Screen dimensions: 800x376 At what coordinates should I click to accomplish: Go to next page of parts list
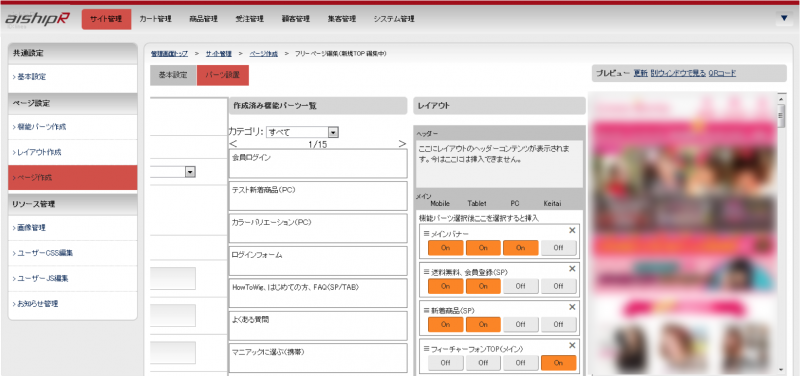click(x=403, y=144)
